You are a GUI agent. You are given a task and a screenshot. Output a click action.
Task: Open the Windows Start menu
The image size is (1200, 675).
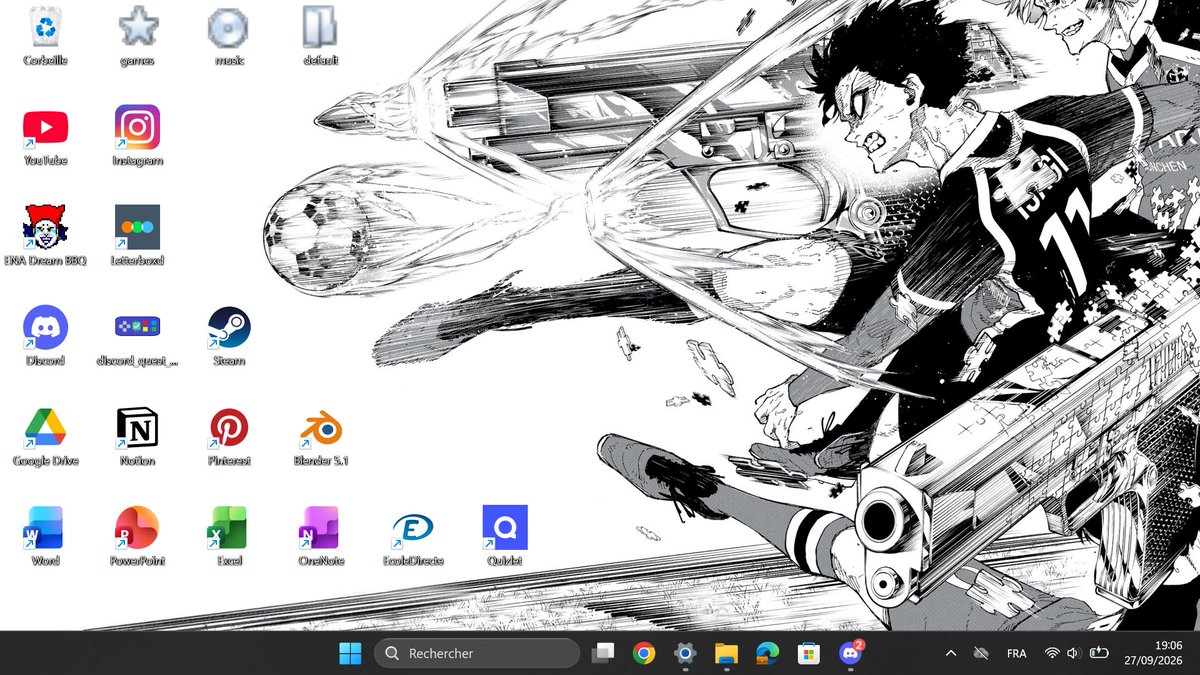pos(350,653)
